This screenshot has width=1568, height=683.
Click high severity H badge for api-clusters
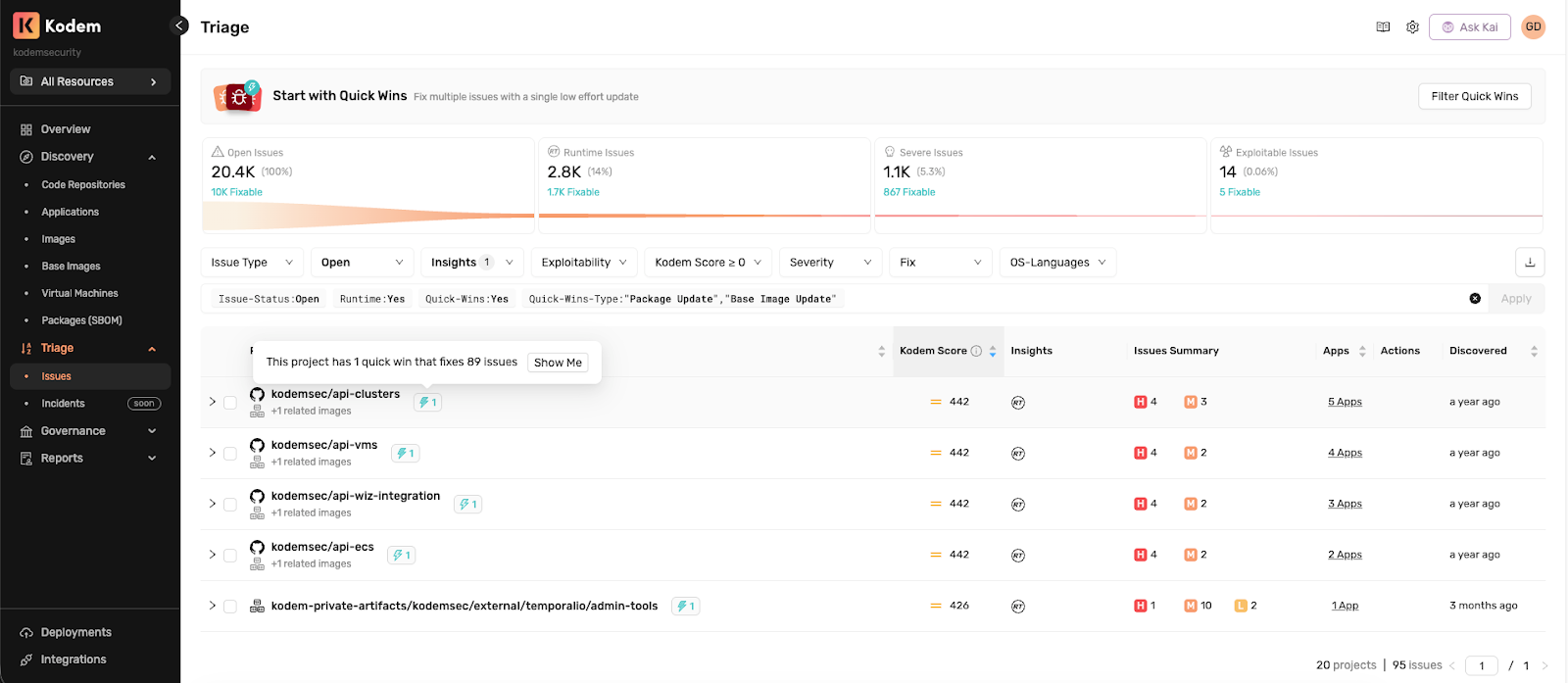click(x=1141, y=402)
